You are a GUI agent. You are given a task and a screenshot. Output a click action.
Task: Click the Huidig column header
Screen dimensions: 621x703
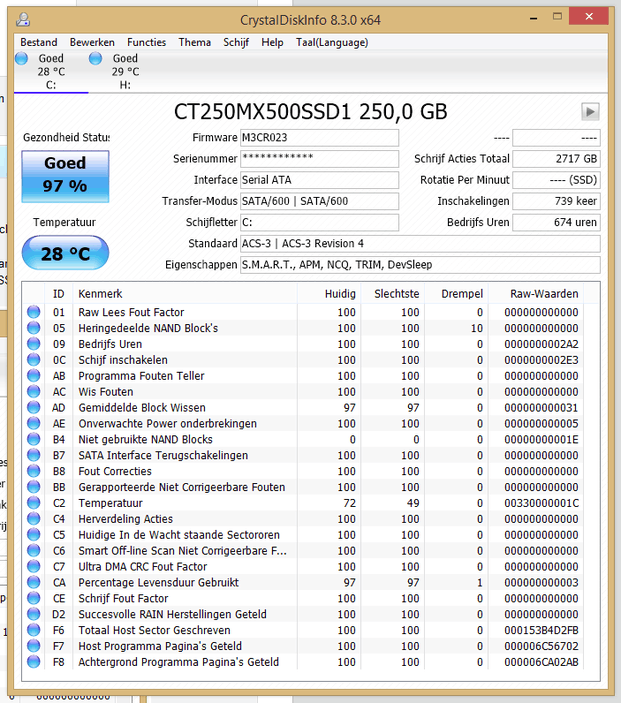tap(329, 294)
